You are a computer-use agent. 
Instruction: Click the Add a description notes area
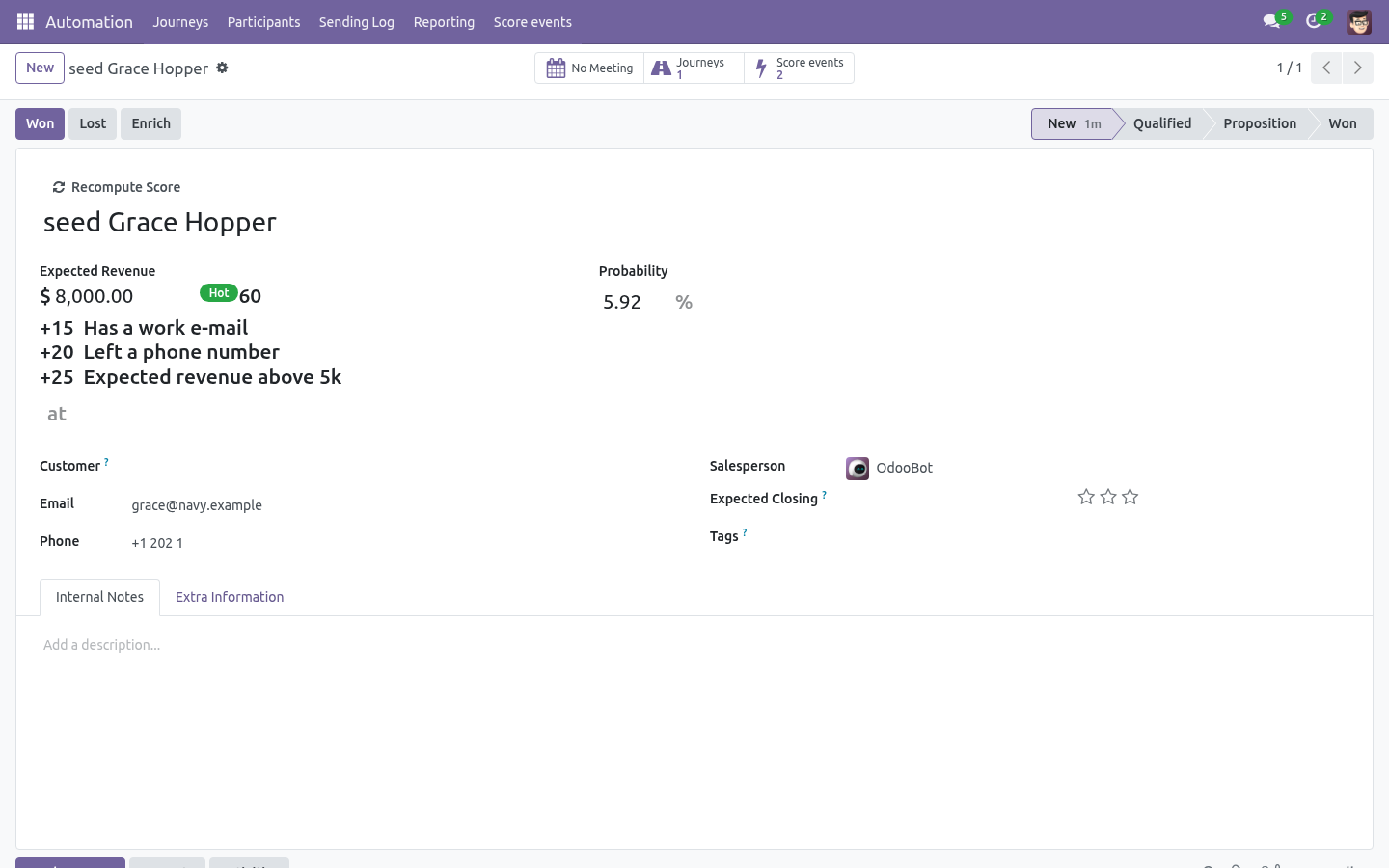point(694,645)
